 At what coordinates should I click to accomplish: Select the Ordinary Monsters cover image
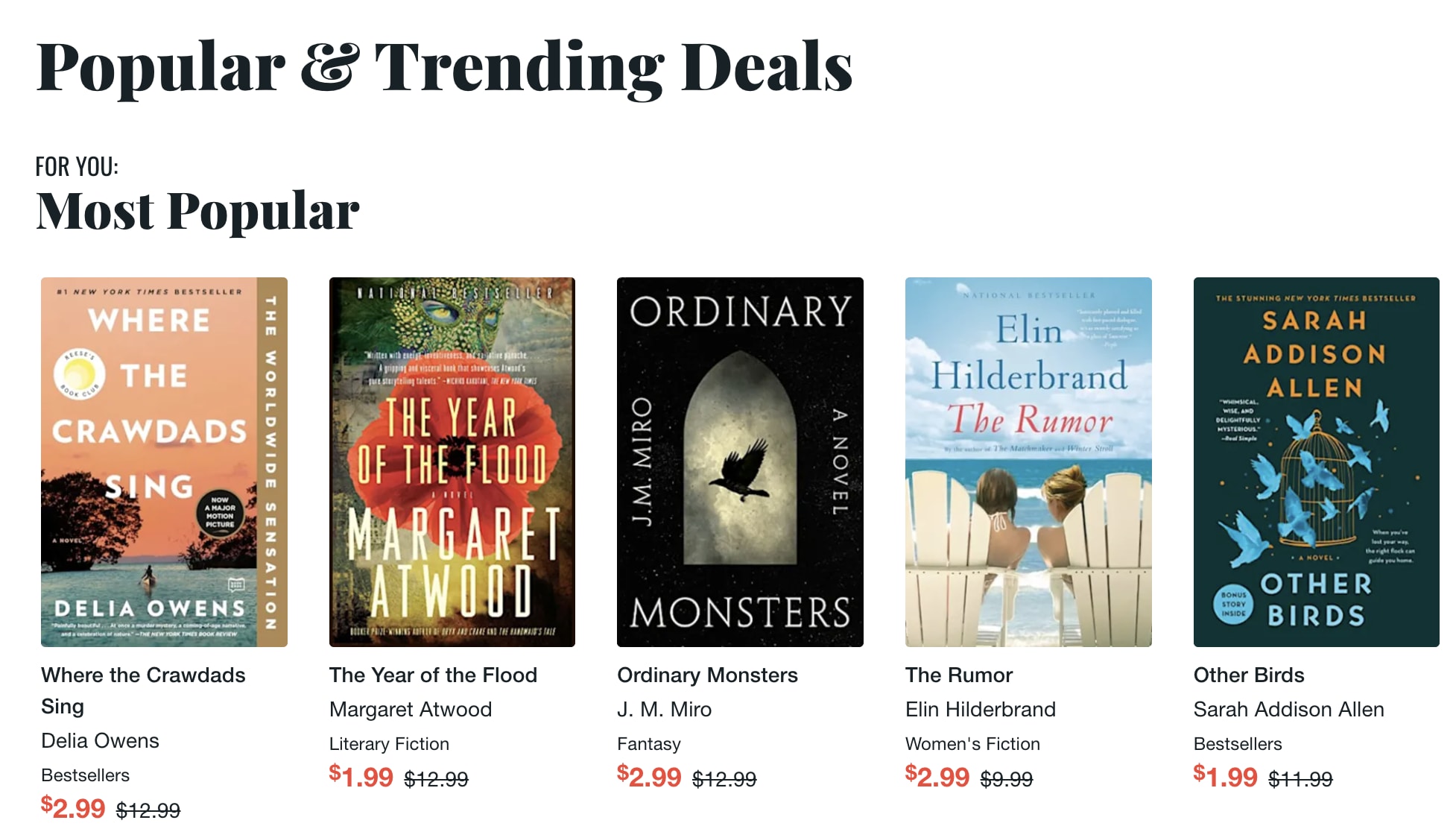[740, 461]
